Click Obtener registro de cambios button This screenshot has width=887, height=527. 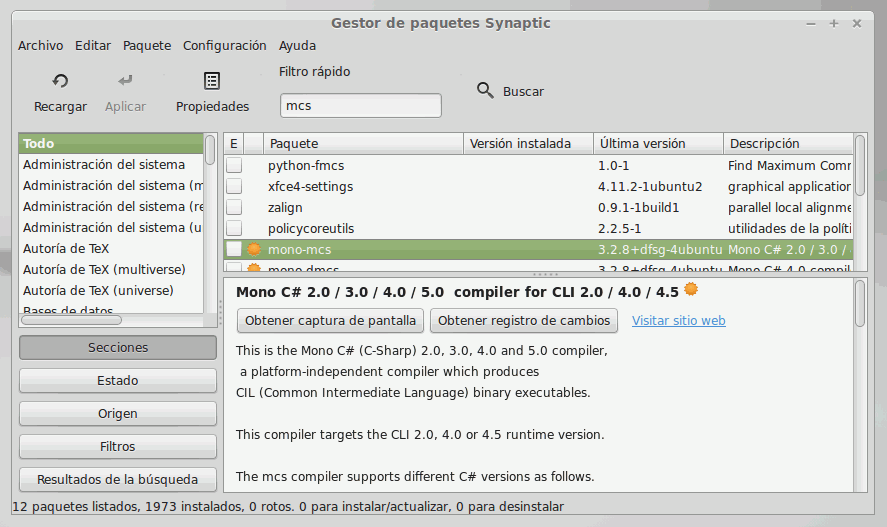pos(524,321)
